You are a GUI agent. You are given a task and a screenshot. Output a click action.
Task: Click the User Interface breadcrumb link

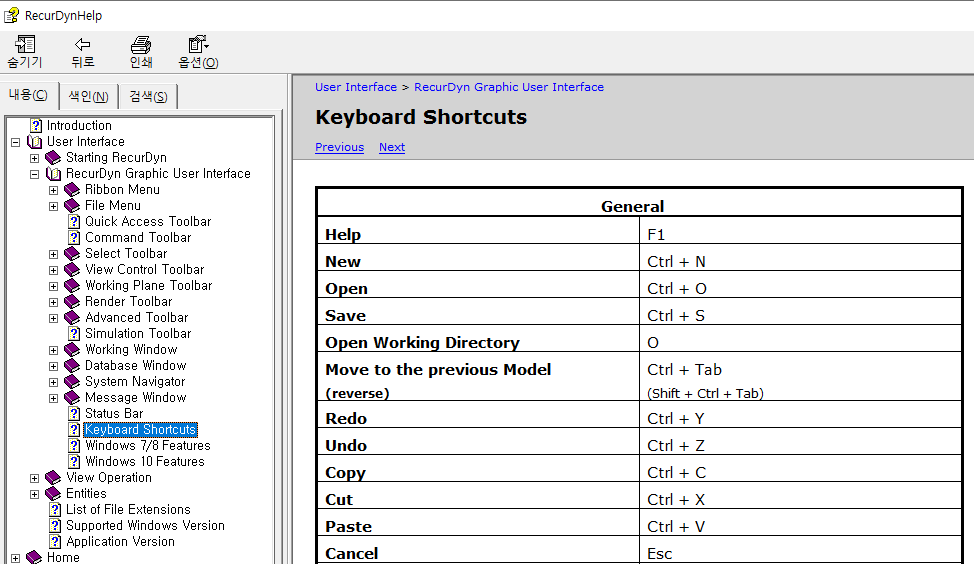pyautogui.click(x=355, y=87)
